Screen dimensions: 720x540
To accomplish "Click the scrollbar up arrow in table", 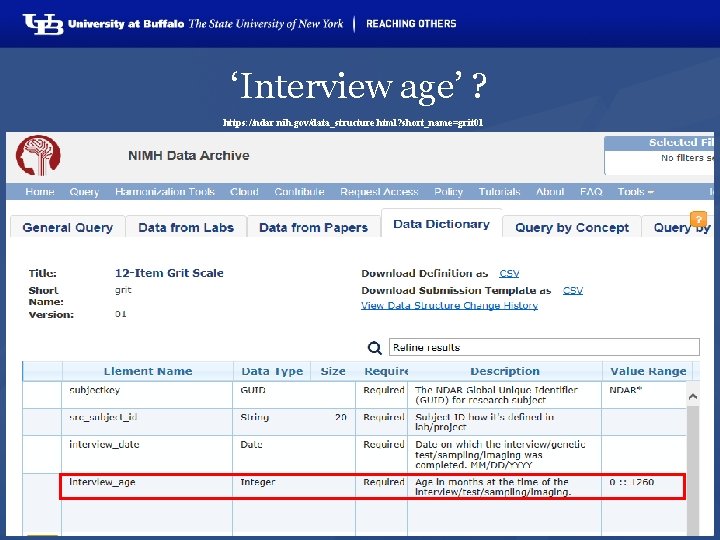I will pyautogui.click(x=693, y=396).
